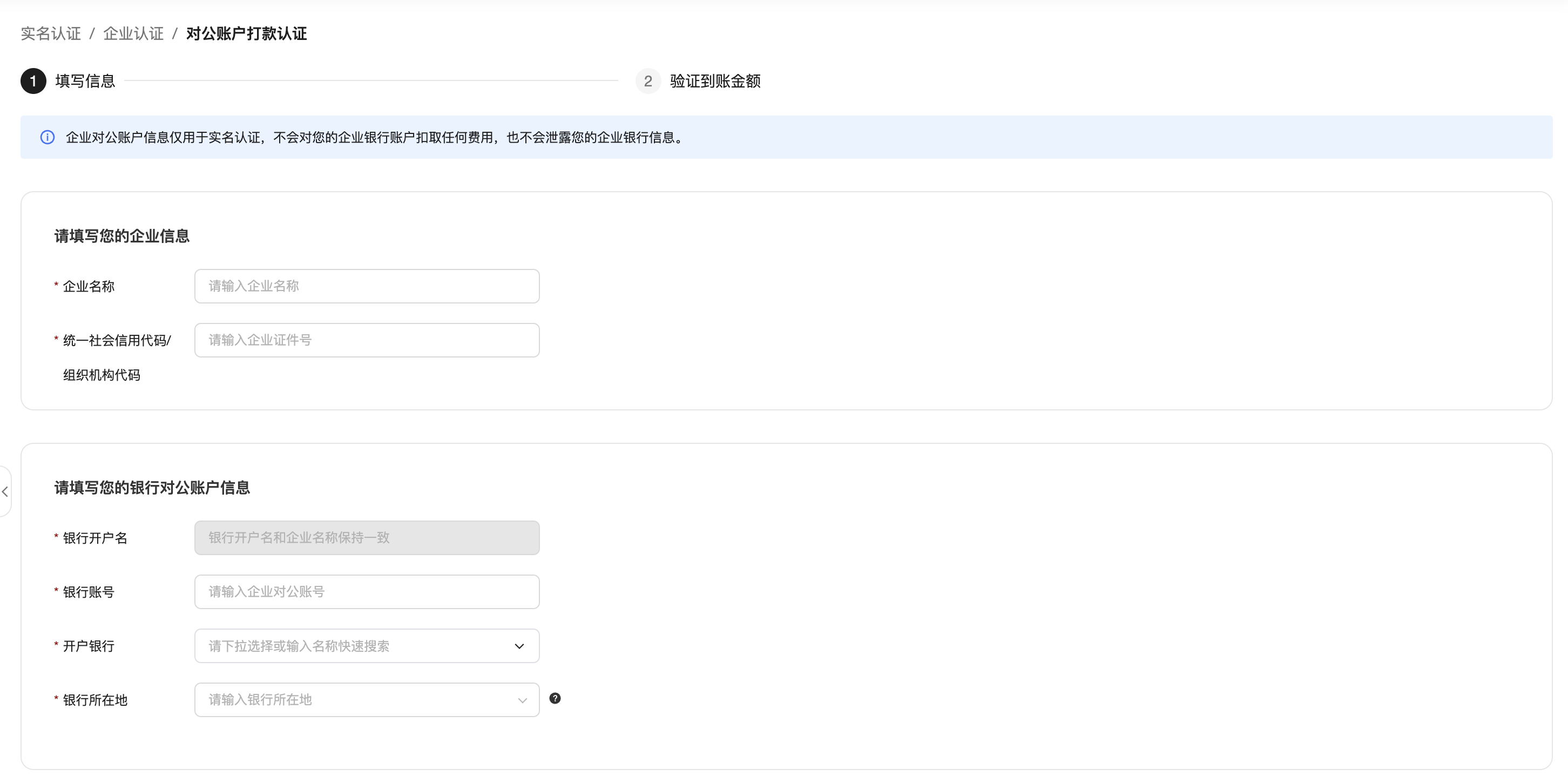Click step 1 circle for 填写信息

click(33, 81)
